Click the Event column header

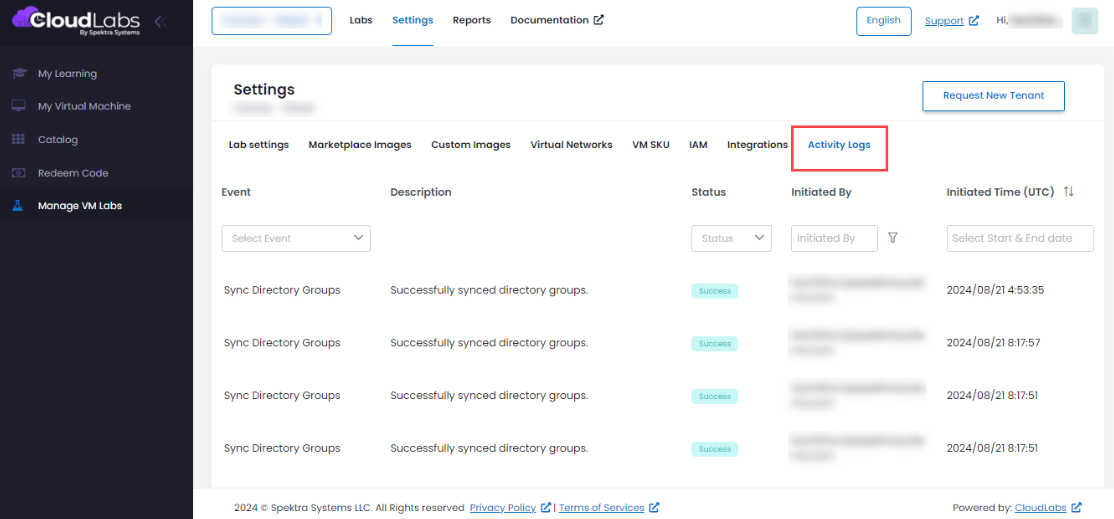click(x=236, y=192)
